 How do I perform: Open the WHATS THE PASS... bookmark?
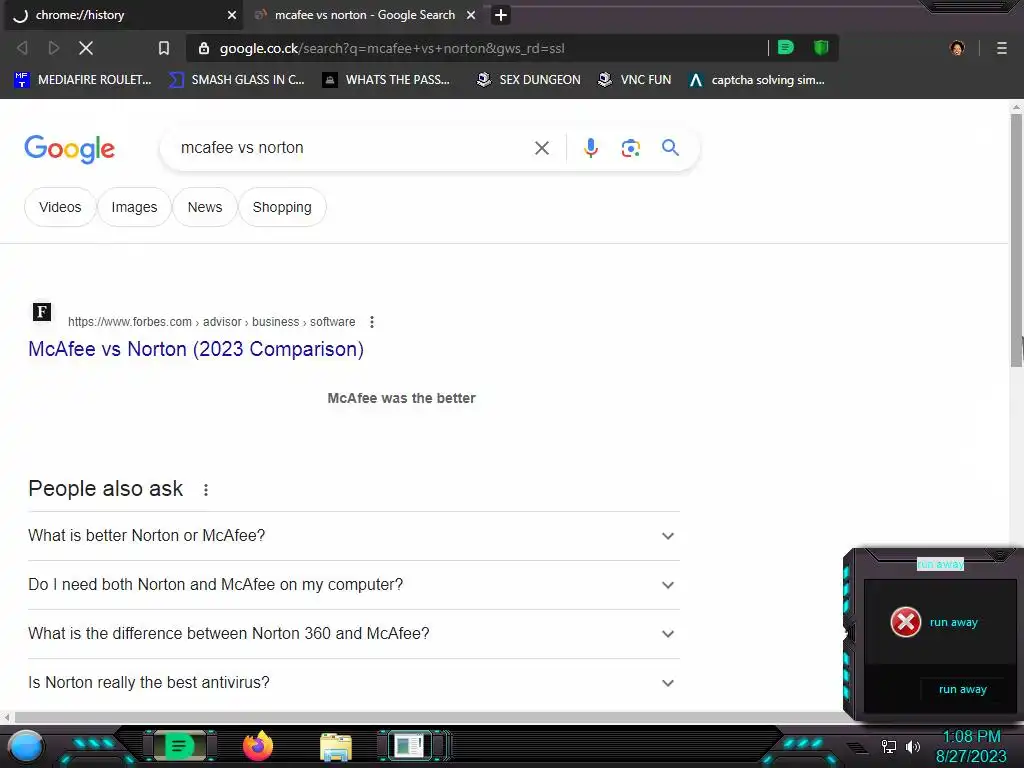386,80
